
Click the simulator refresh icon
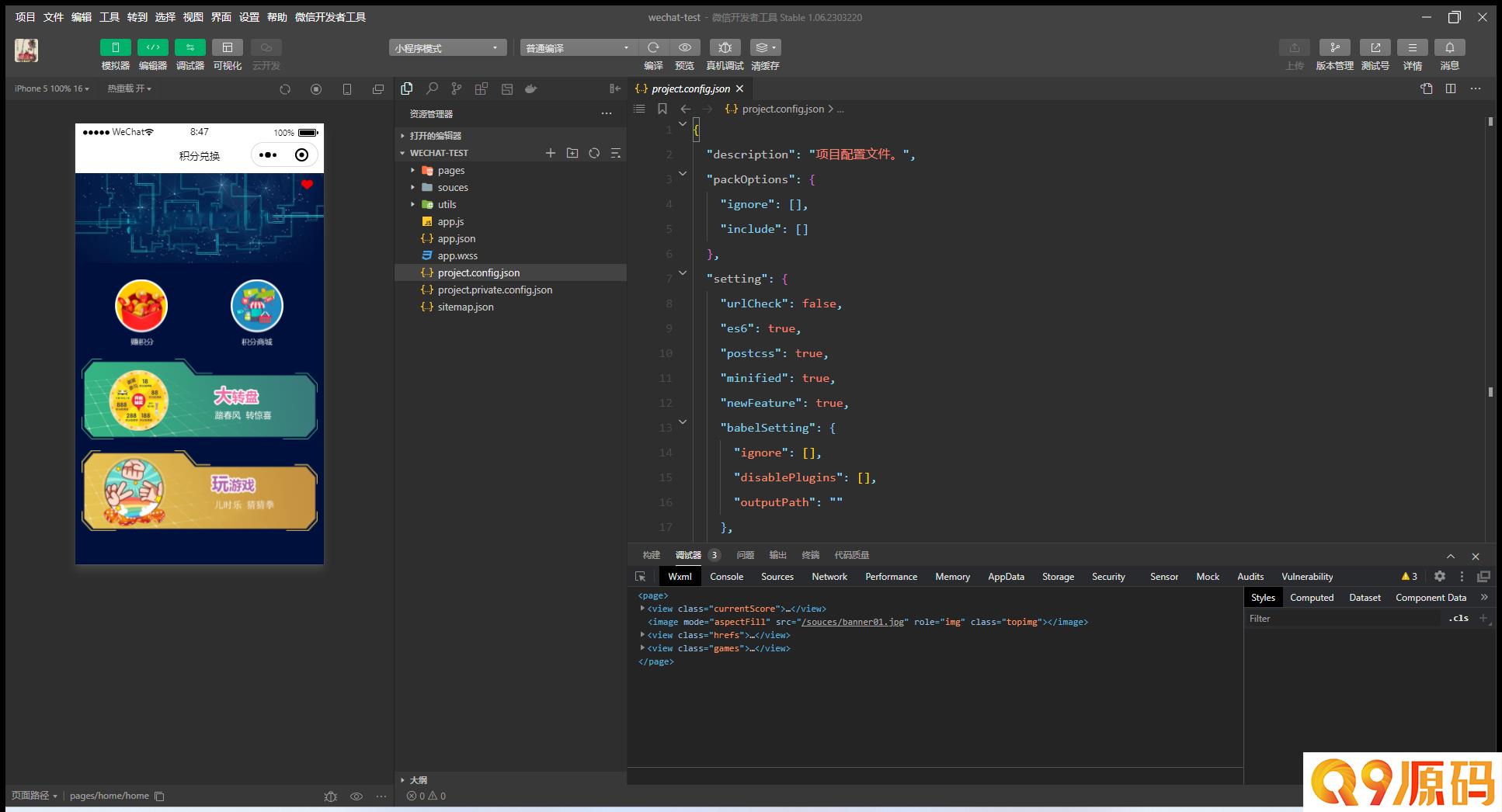[x=285, y=89]
